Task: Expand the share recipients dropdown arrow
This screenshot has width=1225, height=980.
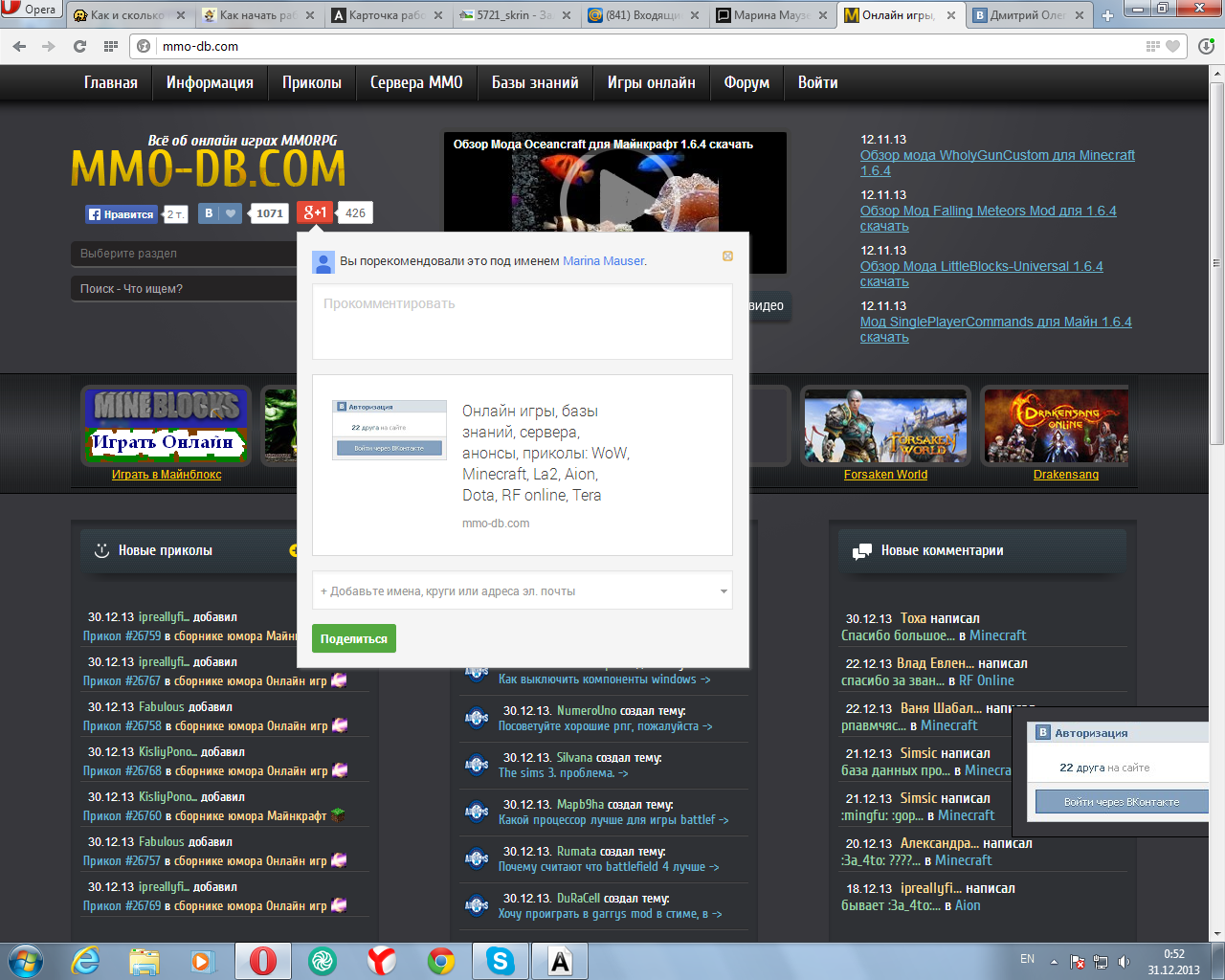Action: coord(724,591)
